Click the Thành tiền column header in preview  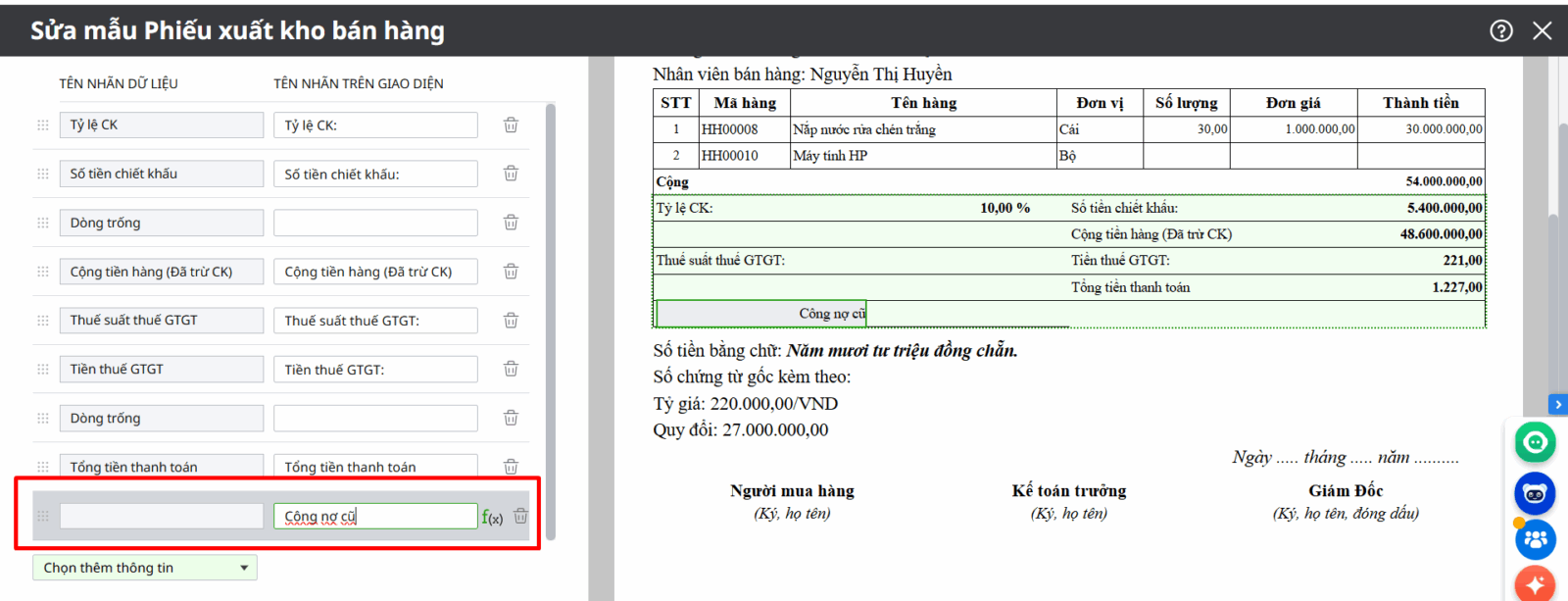click(x=1421, y=103)
